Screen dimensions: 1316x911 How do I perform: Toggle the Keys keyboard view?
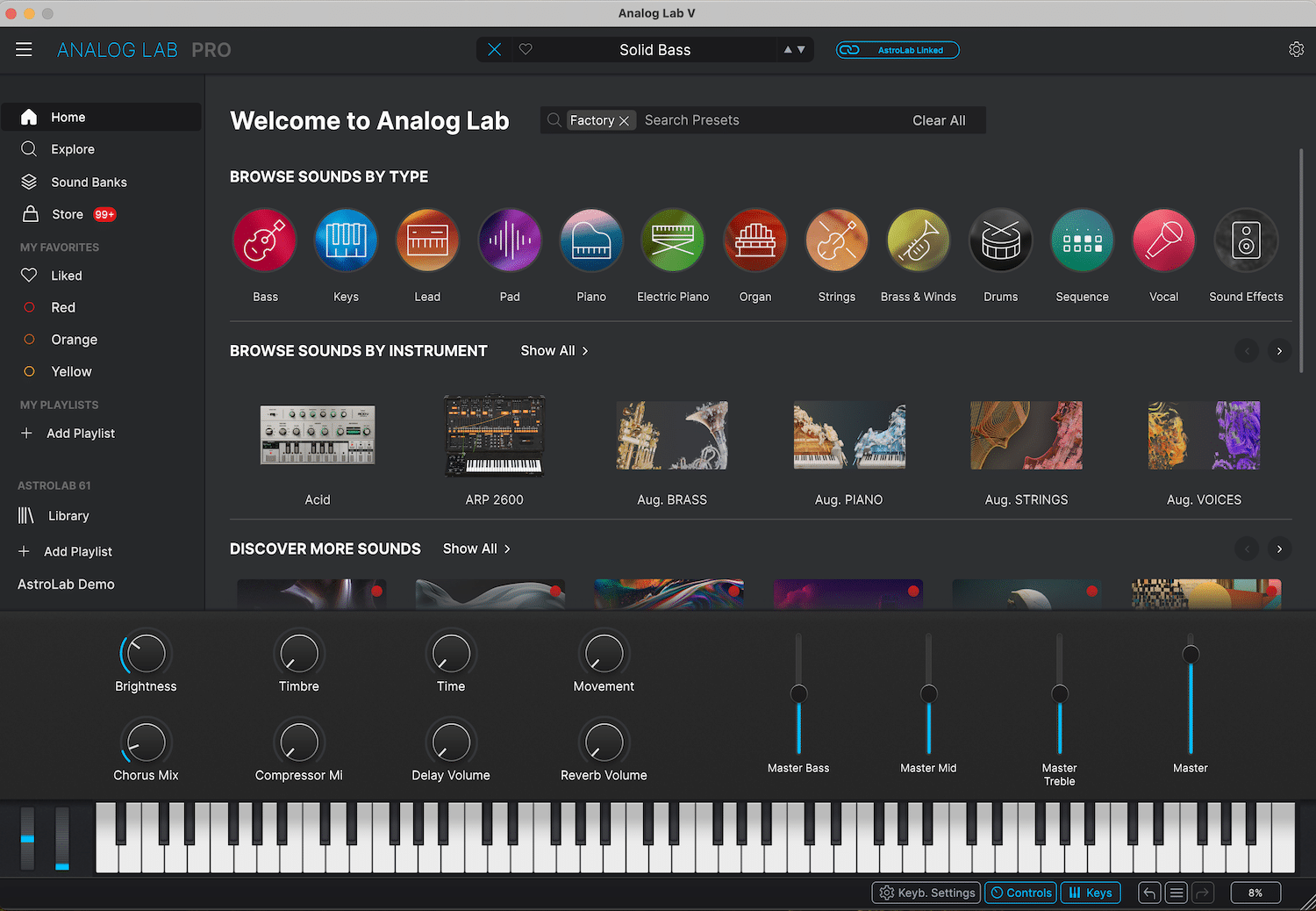1091,893
